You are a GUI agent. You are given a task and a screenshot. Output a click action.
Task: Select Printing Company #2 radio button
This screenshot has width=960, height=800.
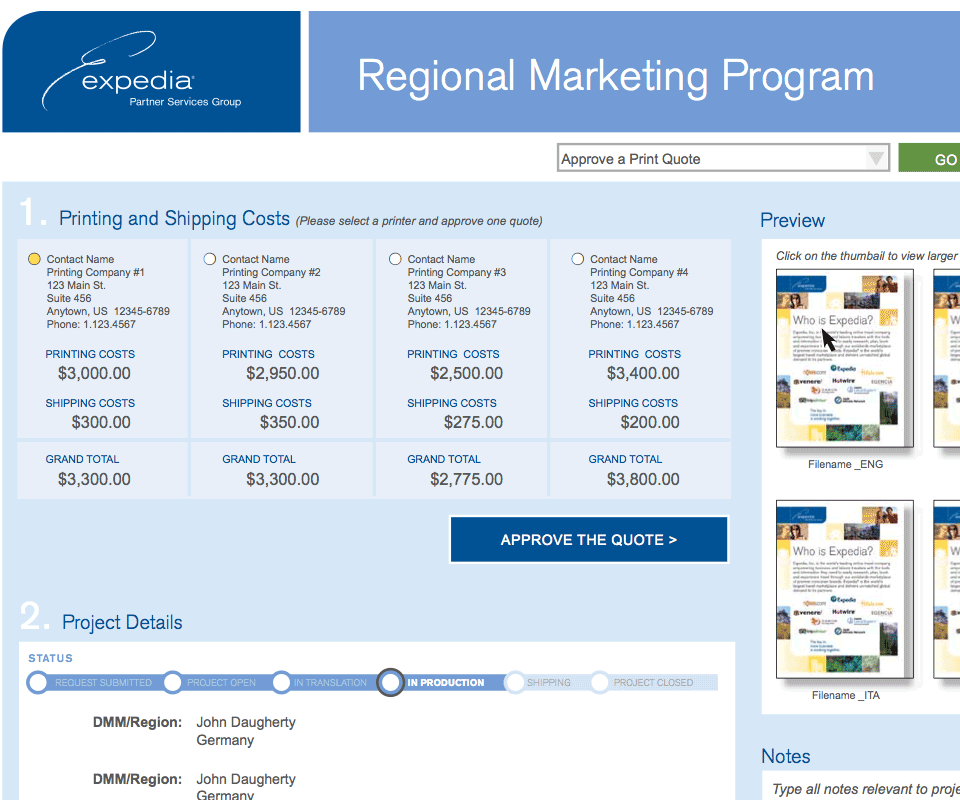tap(210, 259)
